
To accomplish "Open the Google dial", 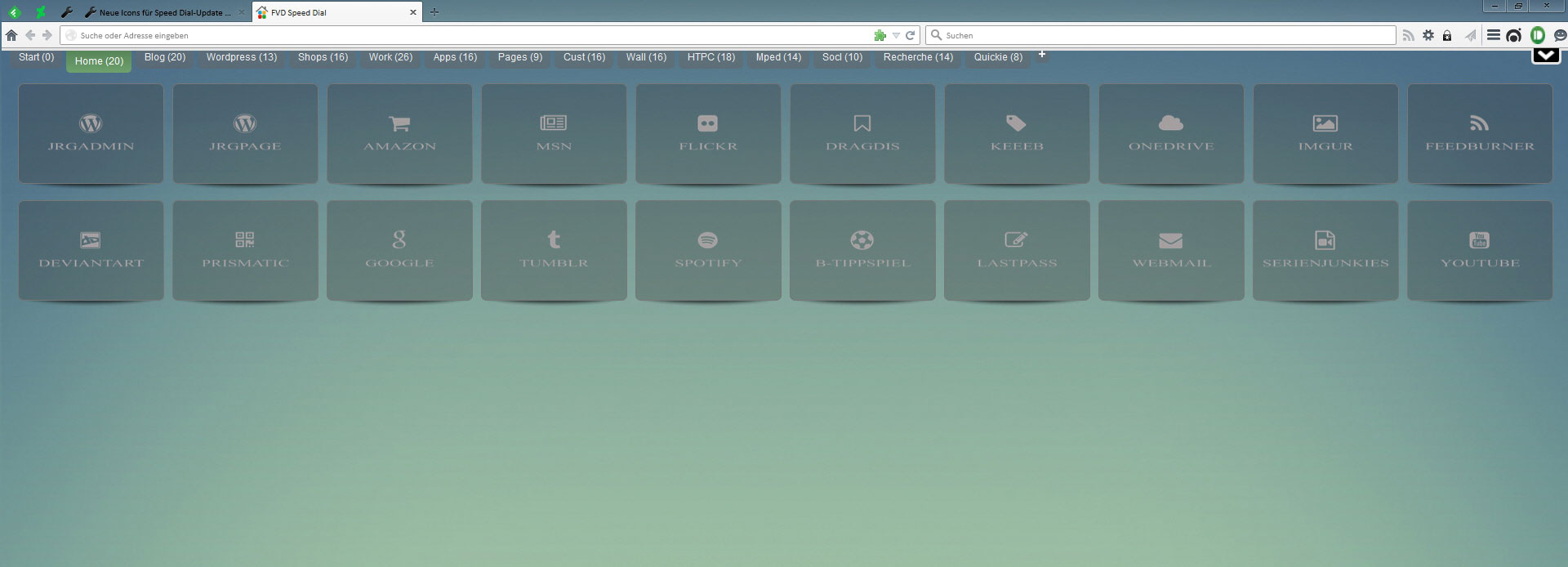I will [399, 251].
